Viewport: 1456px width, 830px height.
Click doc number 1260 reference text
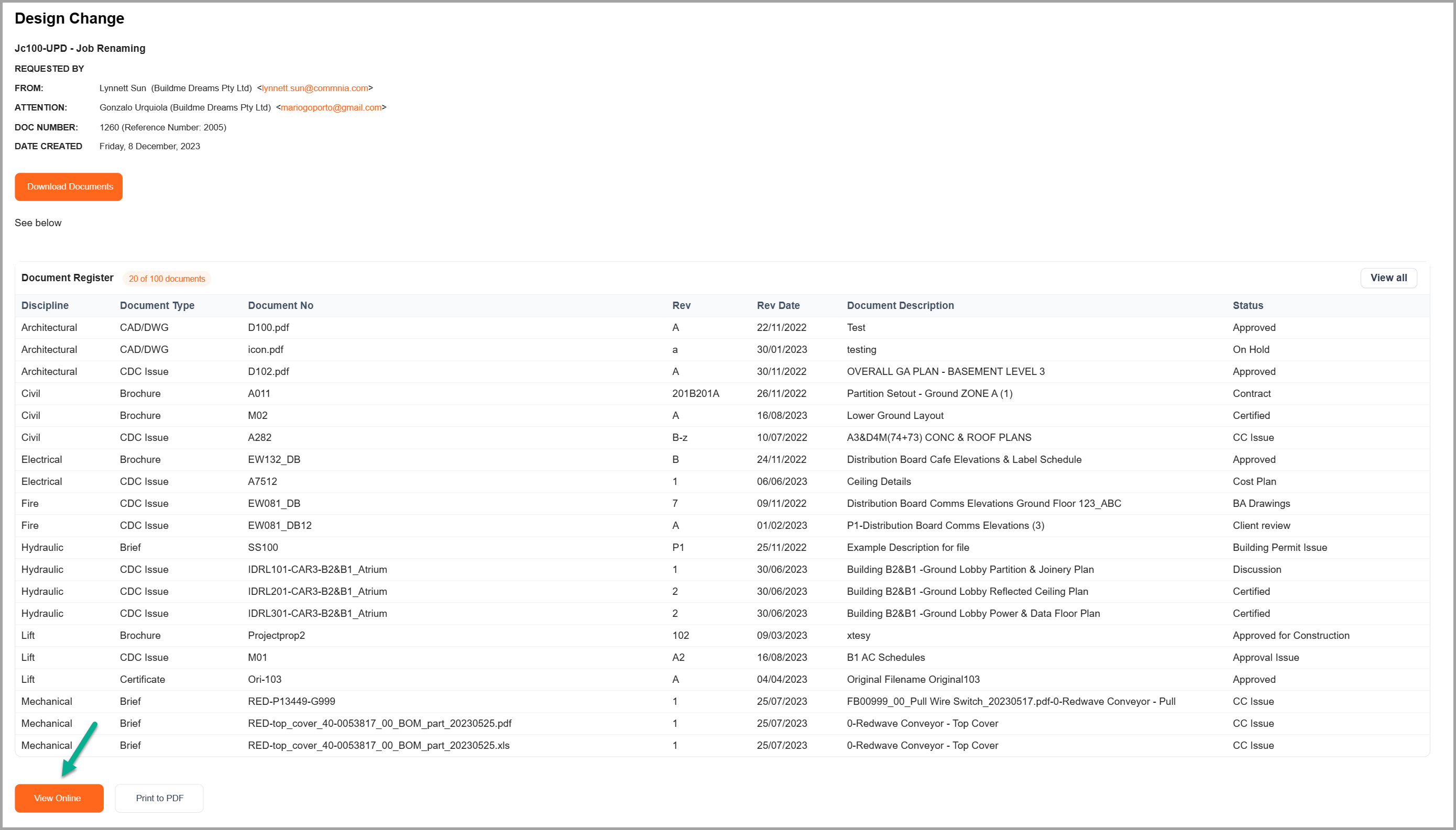coord(162,127)
